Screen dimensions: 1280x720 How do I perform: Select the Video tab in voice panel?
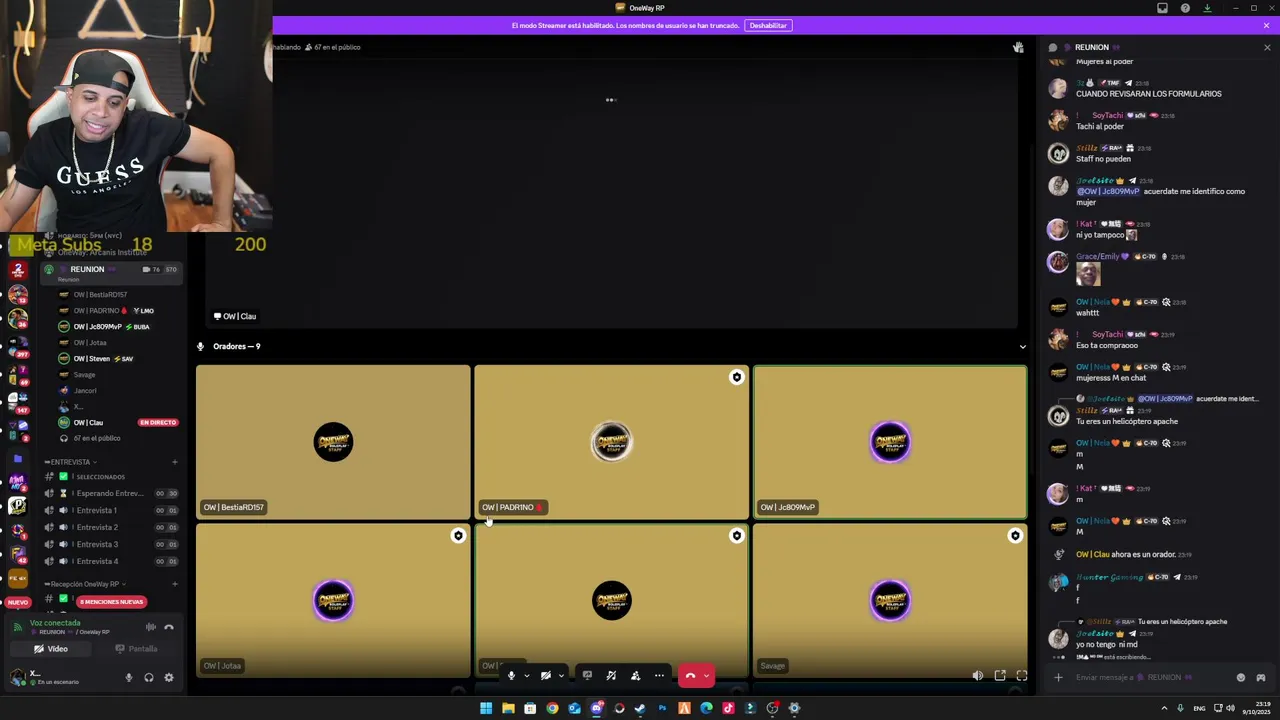pos(51,649)
